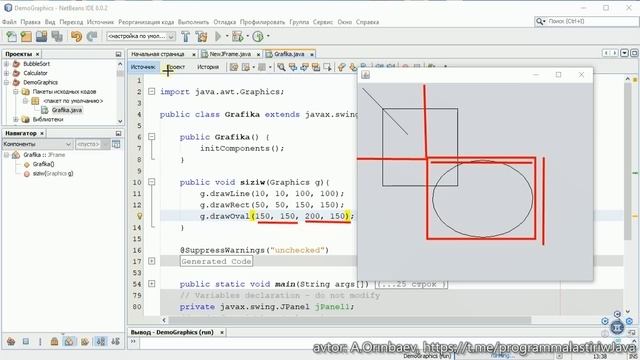The width and height of the screenshot is (640, 360).
Task: Click the Profile Project clock icon
Action: [x=258, y=37]
